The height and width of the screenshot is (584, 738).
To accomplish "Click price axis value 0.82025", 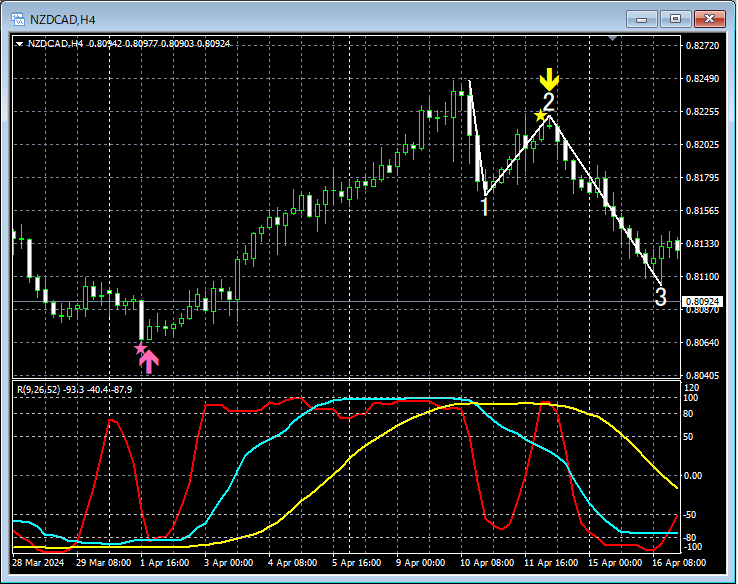I will pyautogui.click(x=702, y=144).
